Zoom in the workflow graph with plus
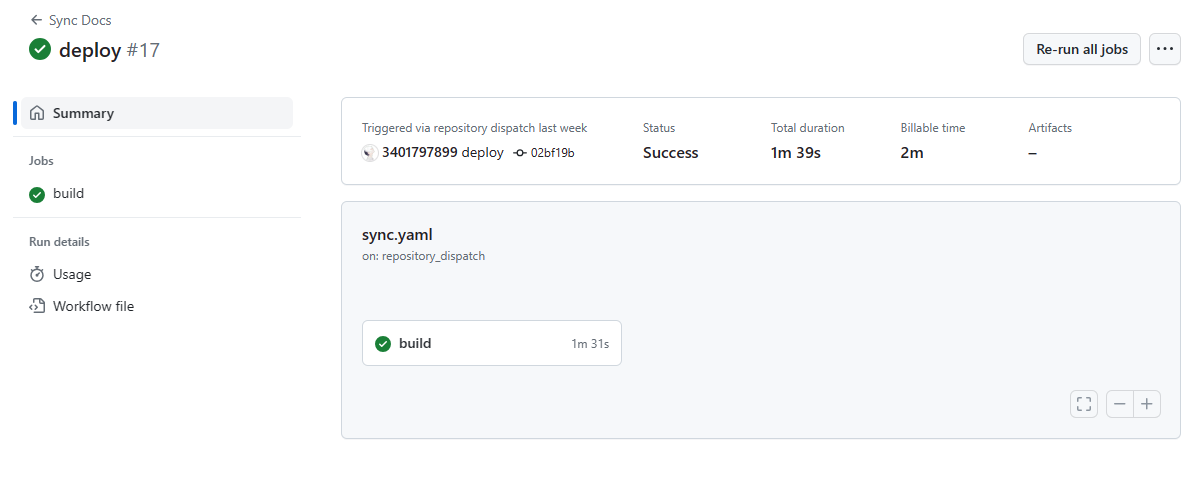1196x477 pixels. pos(1147,404)
